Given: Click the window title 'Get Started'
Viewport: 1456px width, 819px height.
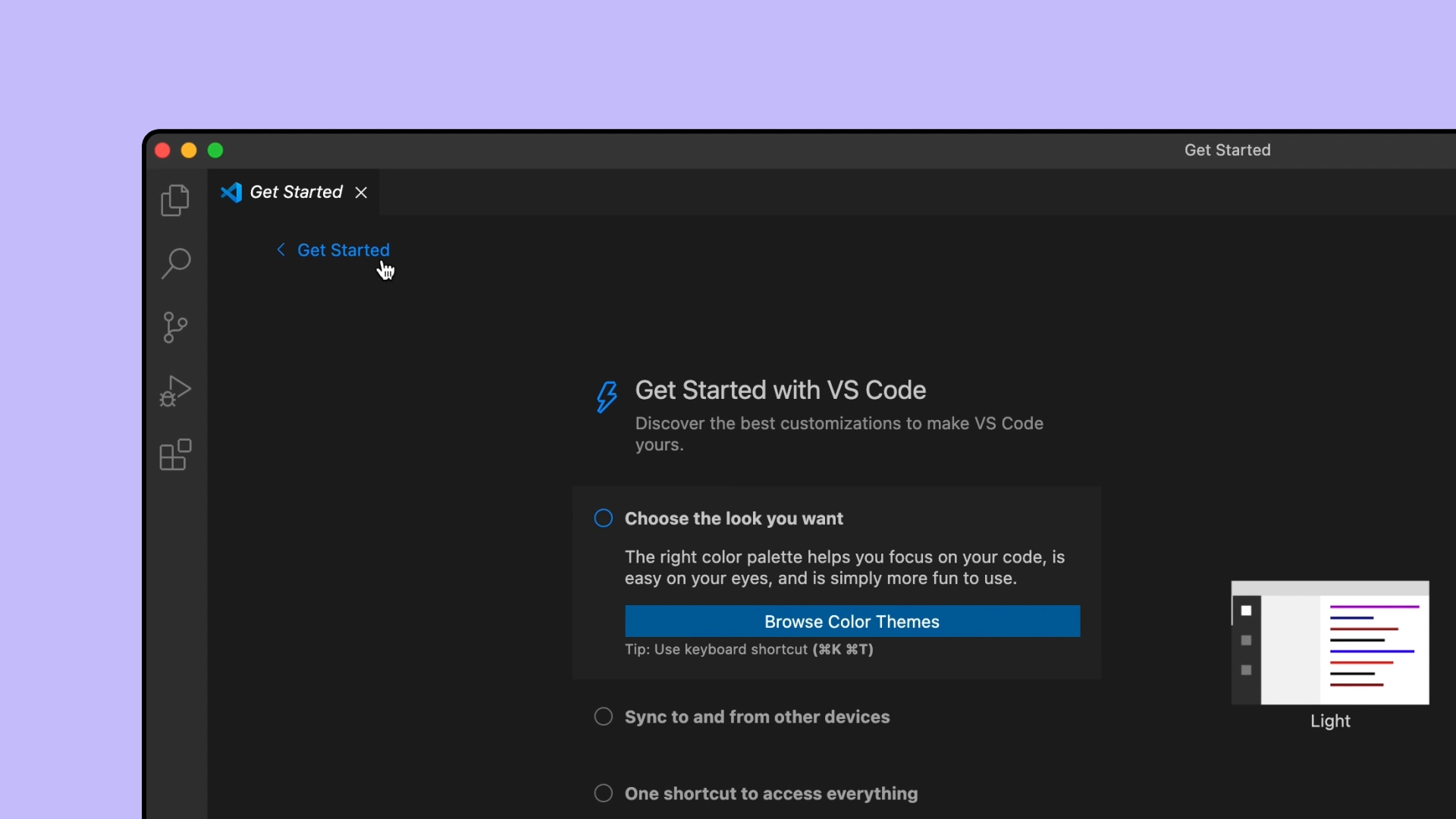Looking at the screenshot, I should [1227, 150].
